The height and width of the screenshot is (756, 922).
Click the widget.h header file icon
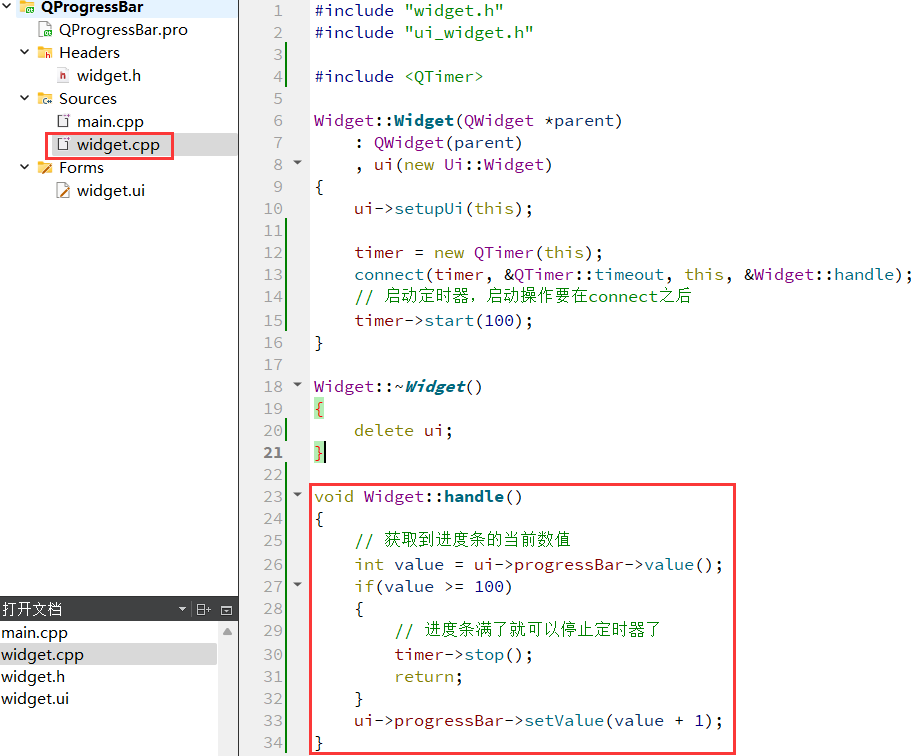point(63,75)
